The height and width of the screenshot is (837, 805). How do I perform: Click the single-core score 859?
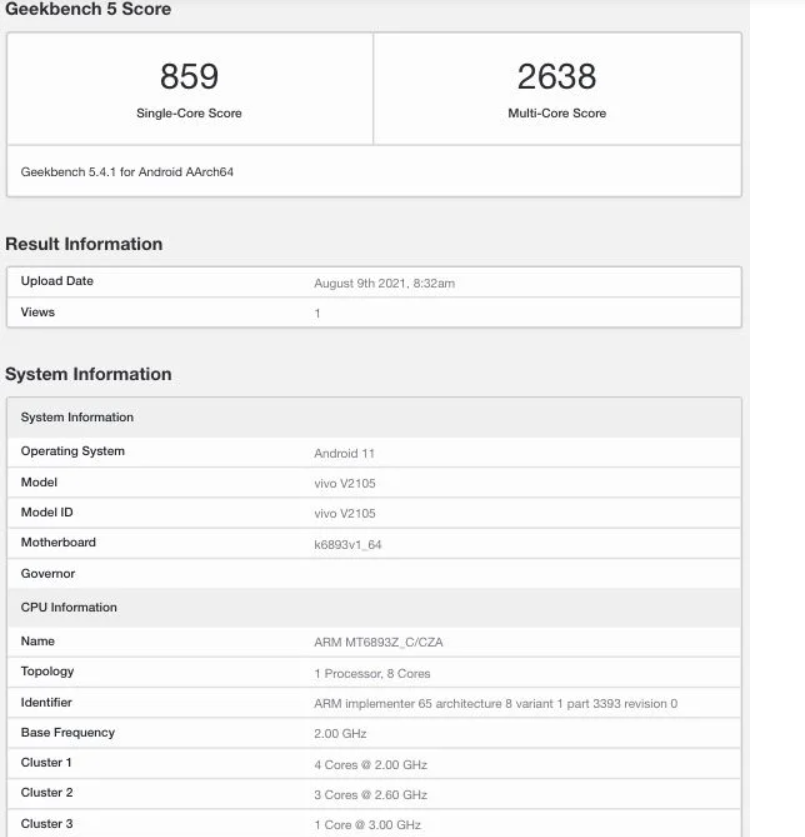(189, 76)
